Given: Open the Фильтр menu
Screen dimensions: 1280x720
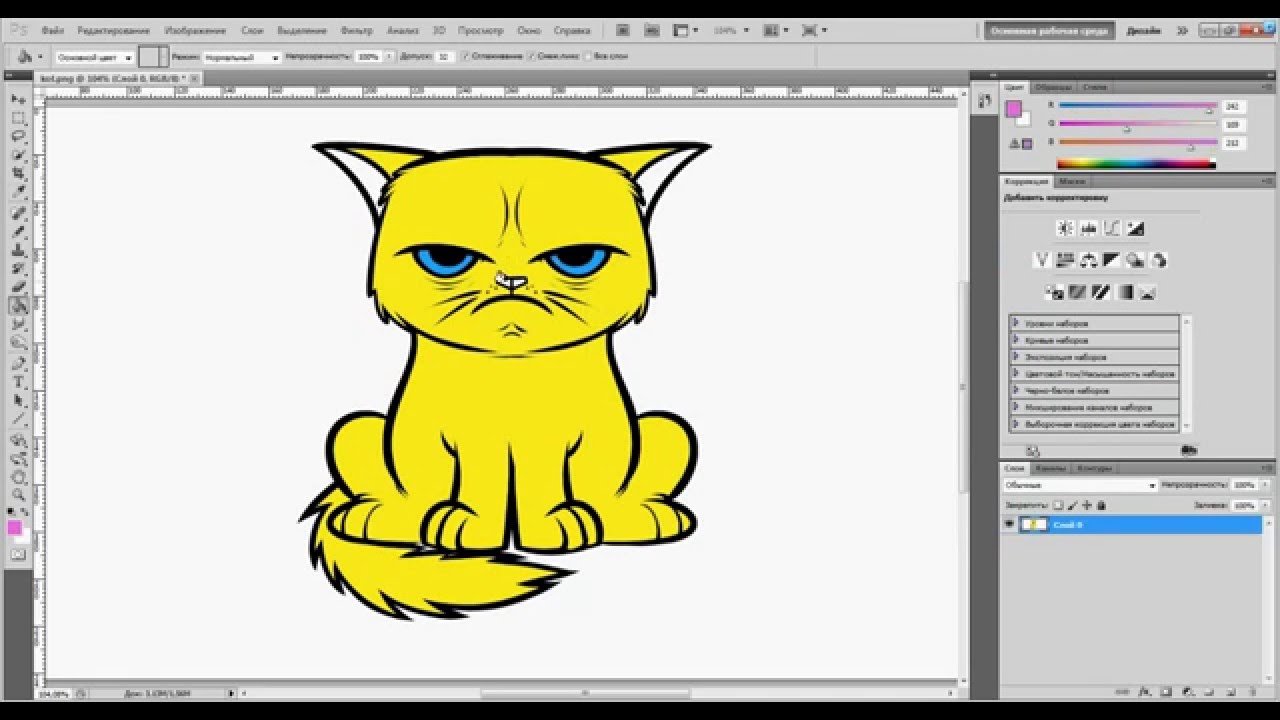Looking at the screenshot, I should click(356, 31).
